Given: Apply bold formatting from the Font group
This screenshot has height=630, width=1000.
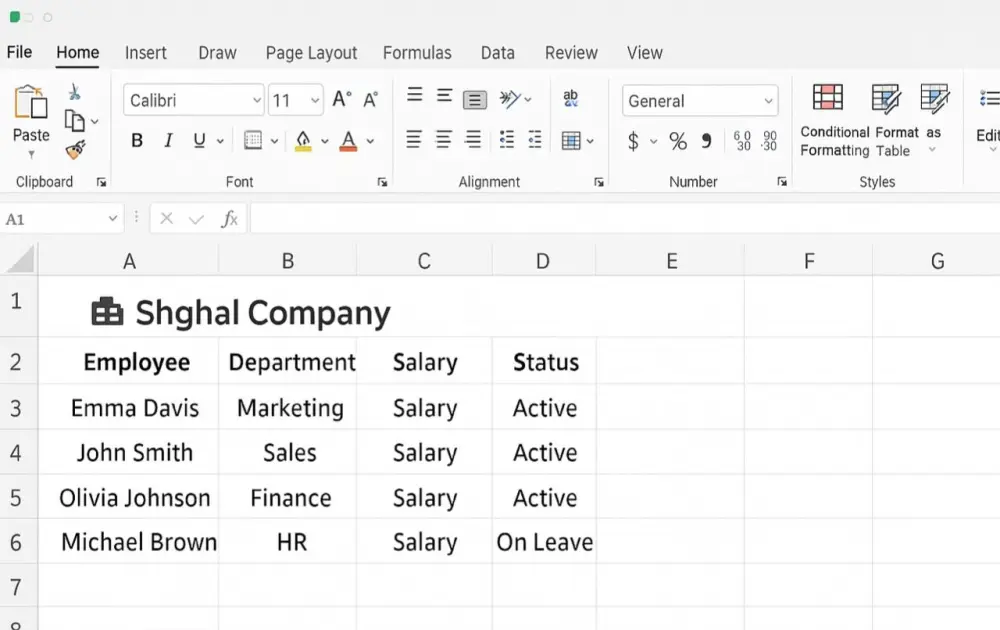Looking at the screenshot, I should click(136, 140).
